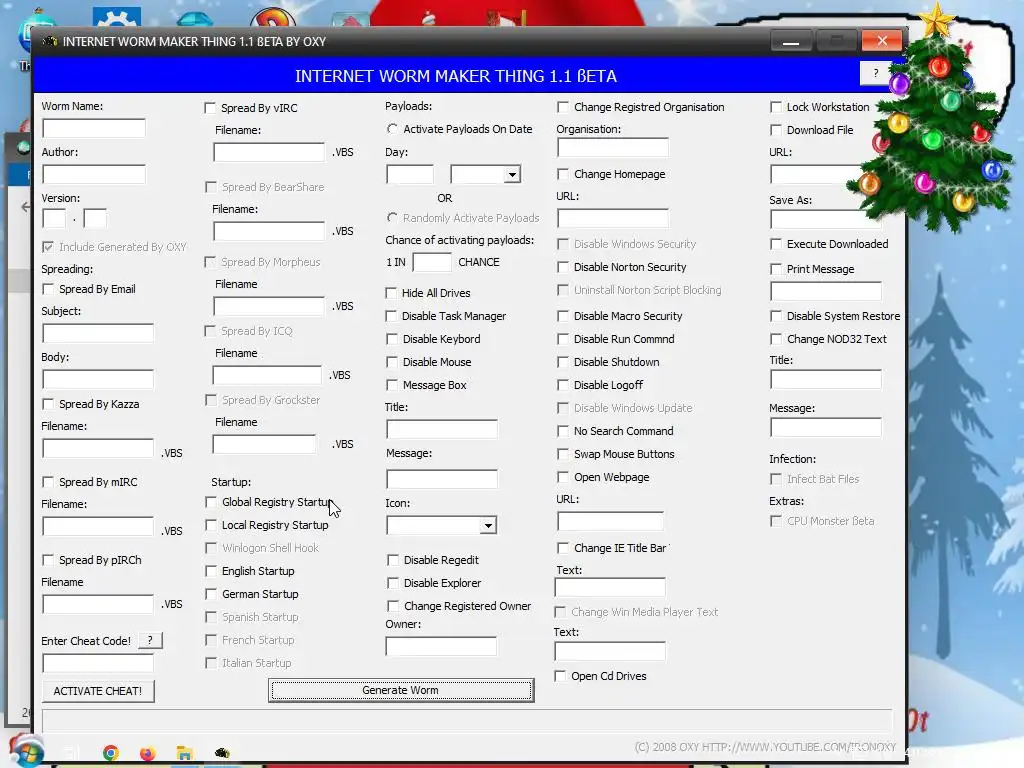Click the email Body text field
The height and width of the screenshot is (768, 1024).
click(98, 379)
